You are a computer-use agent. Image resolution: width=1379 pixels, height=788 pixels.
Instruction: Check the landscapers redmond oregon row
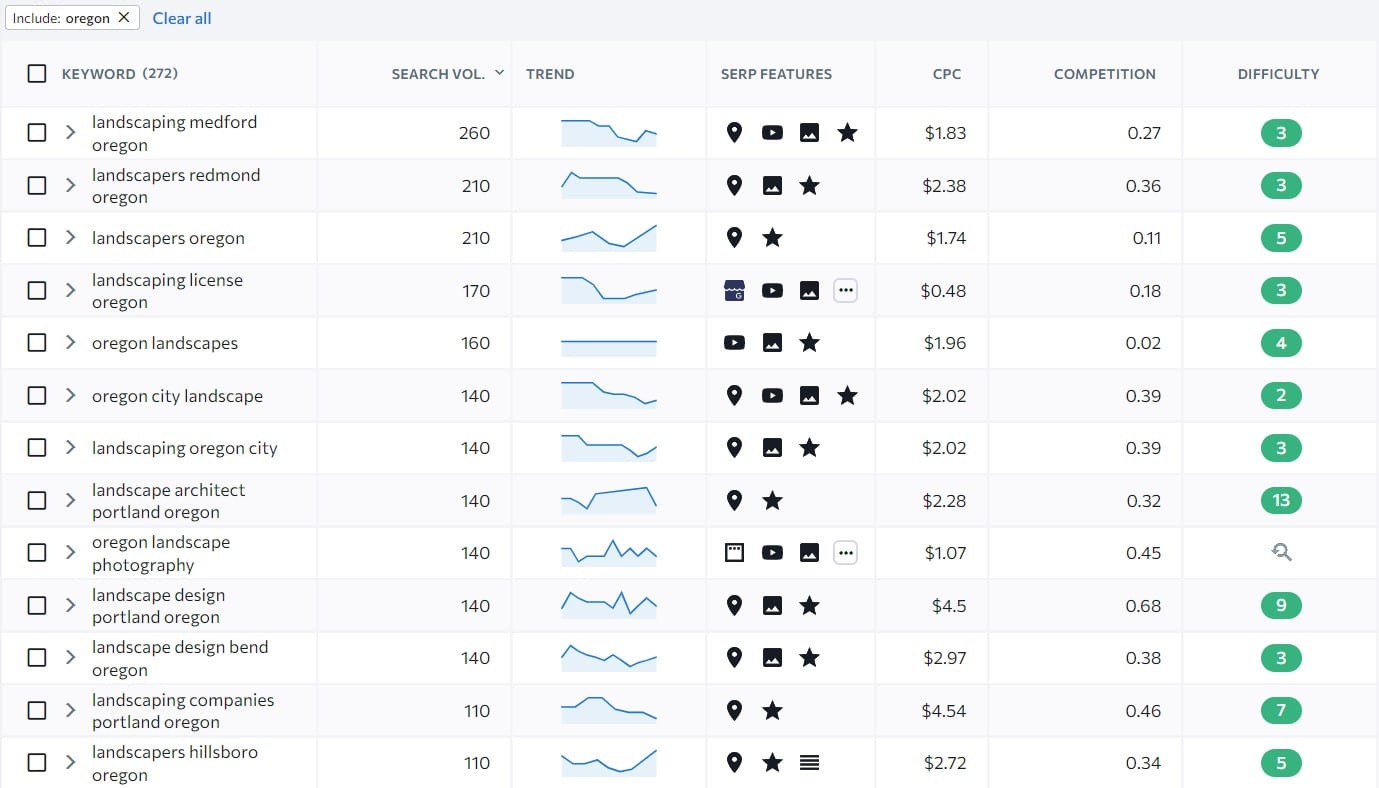coord(37,186)
